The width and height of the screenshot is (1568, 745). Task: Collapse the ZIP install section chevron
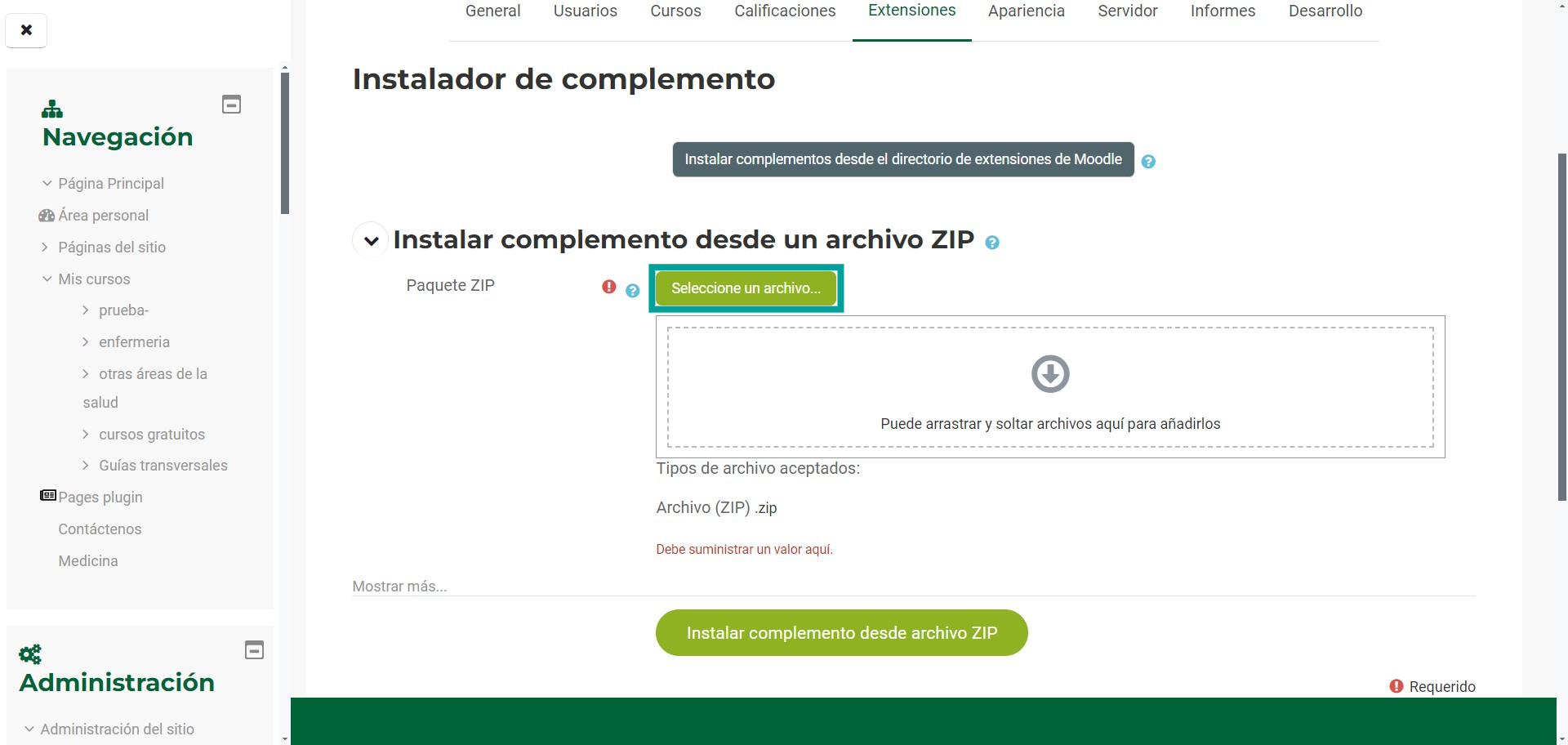coord(371,241)
